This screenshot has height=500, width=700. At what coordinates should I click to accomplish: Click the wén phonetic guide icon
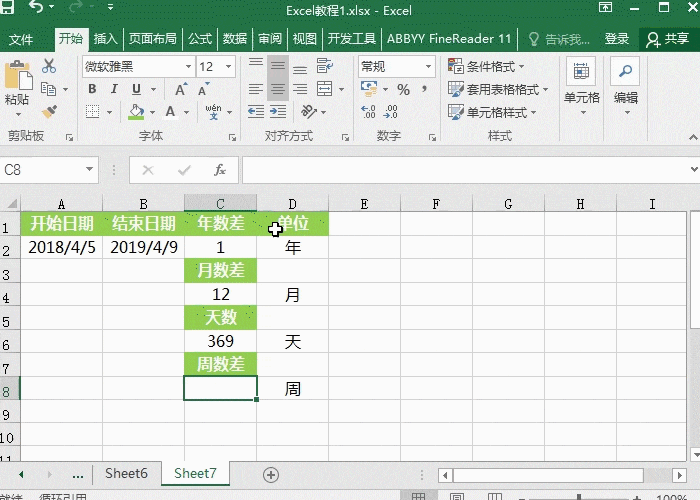[x=213, y=112]
